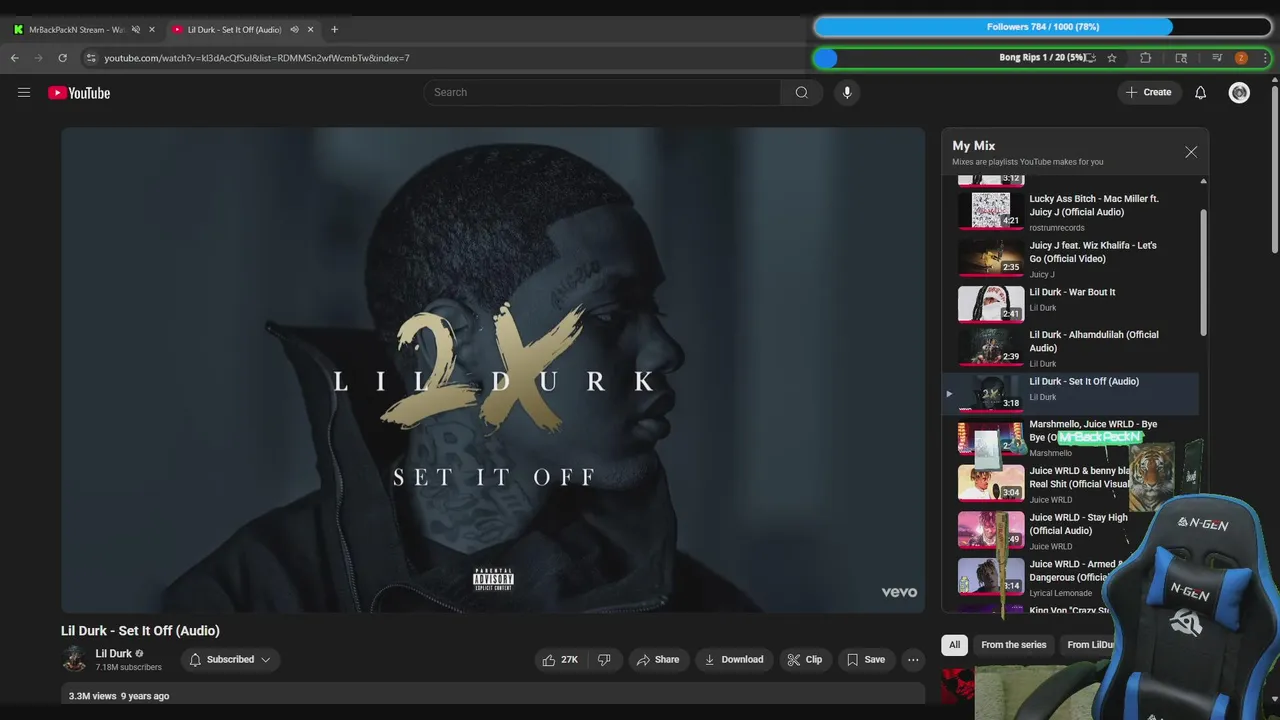Share the Lil Durk video
1280x720 pixels.
(658, 660)
